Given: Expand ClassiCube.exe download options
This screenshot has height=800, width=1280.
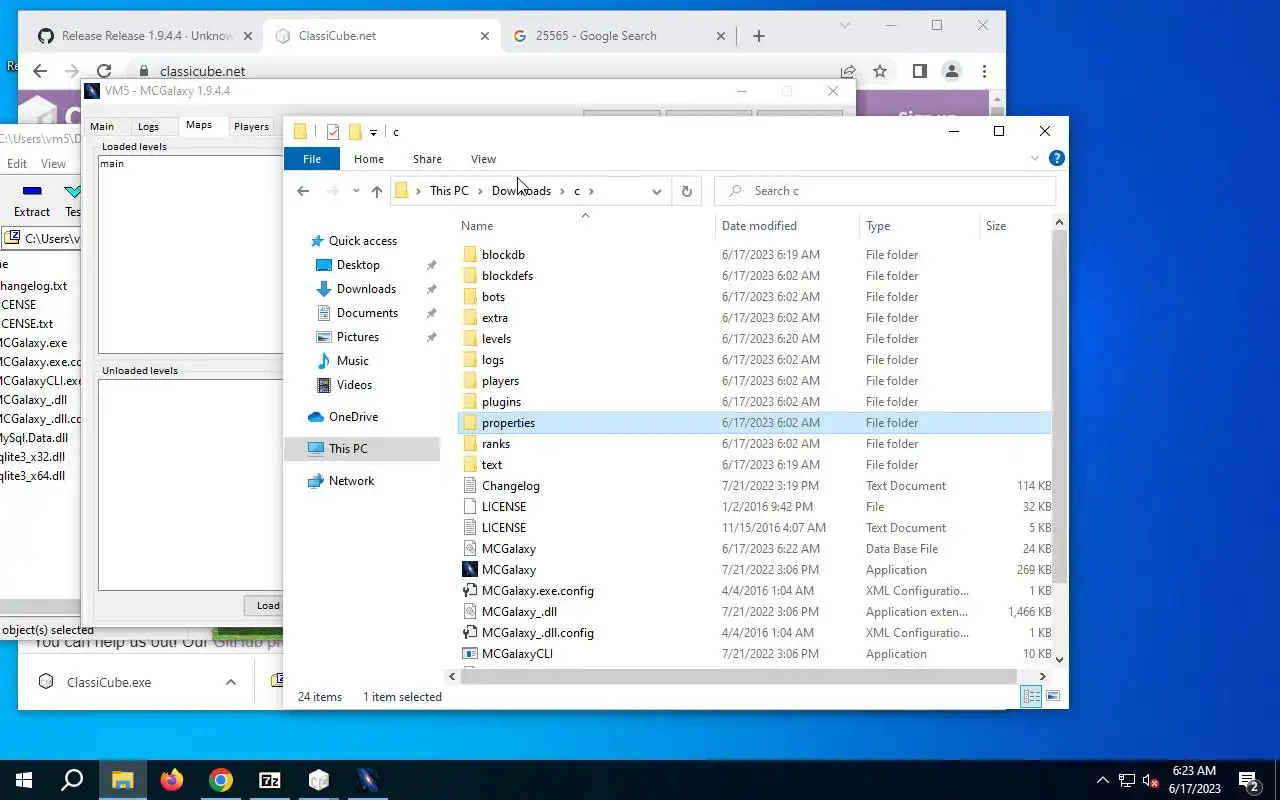Looking at the screenshot, I should tap(230, 682).
